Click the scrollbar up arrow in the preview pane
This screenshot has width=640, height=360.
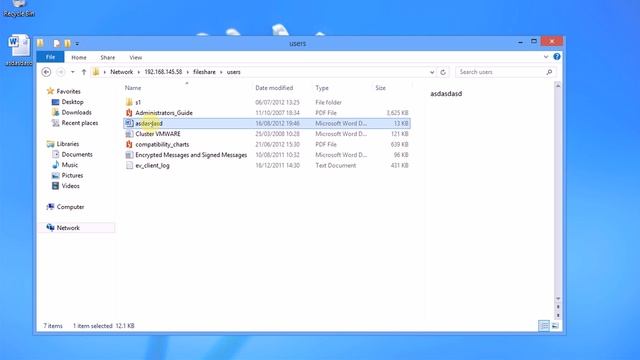pyautogui.click(x=558, y=85)
